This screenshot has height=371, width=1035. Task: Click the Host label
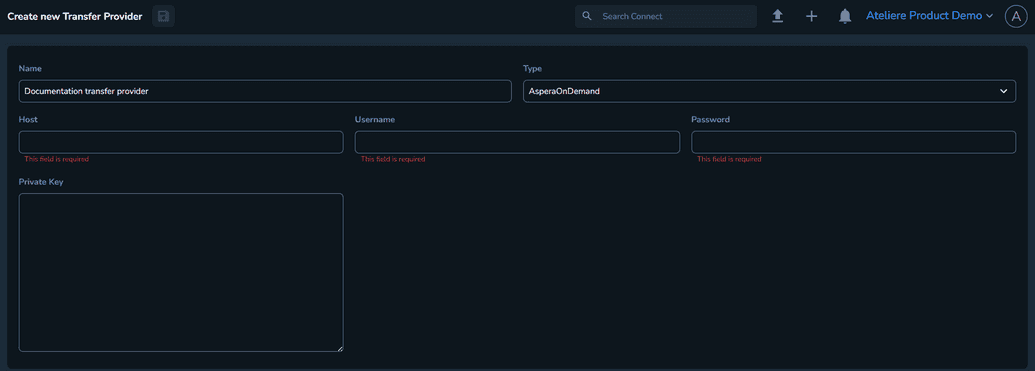coord(28,119)
